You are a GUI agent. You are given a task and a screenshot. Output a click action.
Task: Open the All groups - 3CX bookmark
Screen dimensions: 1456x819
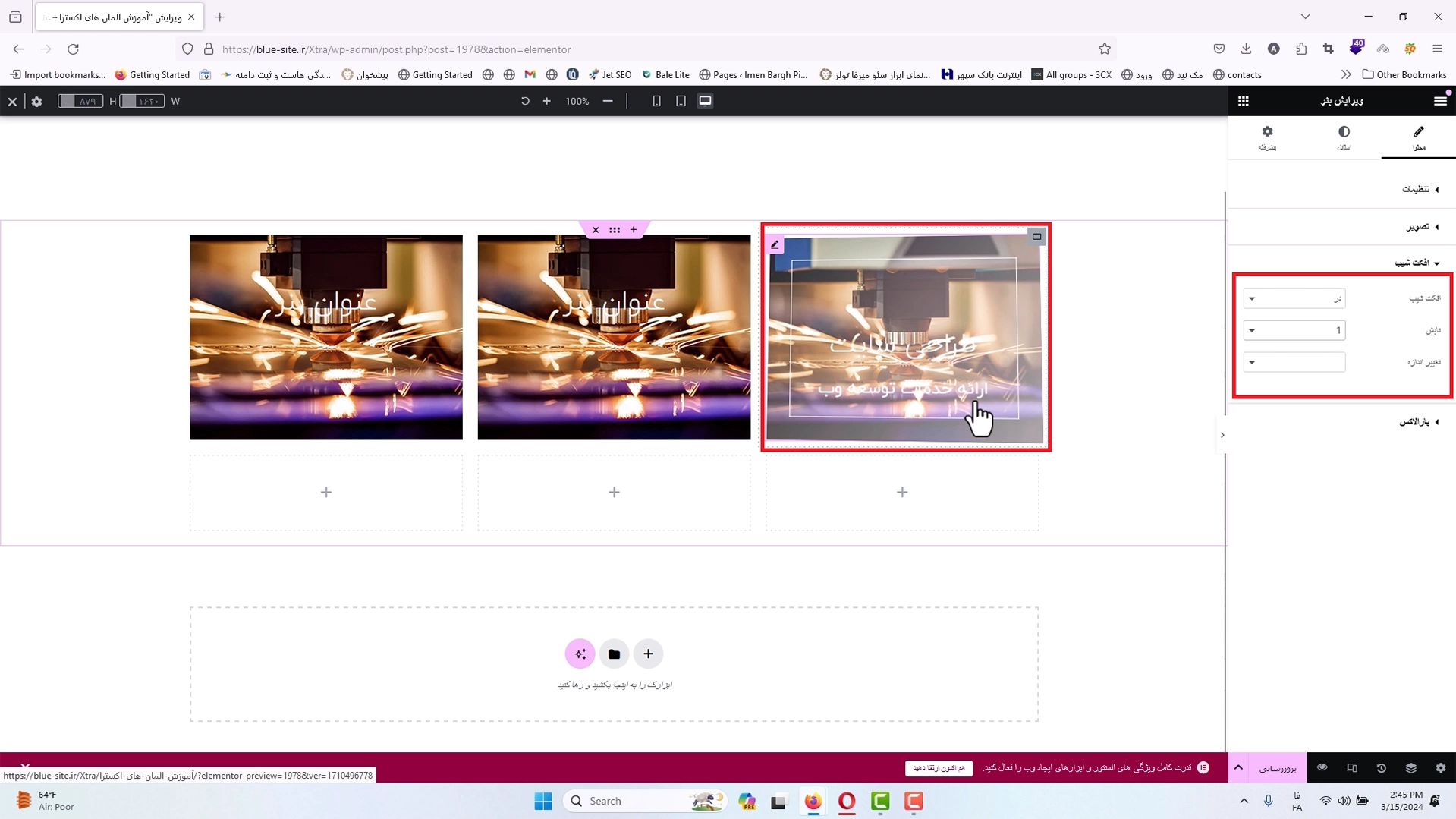click(1071, 74)
